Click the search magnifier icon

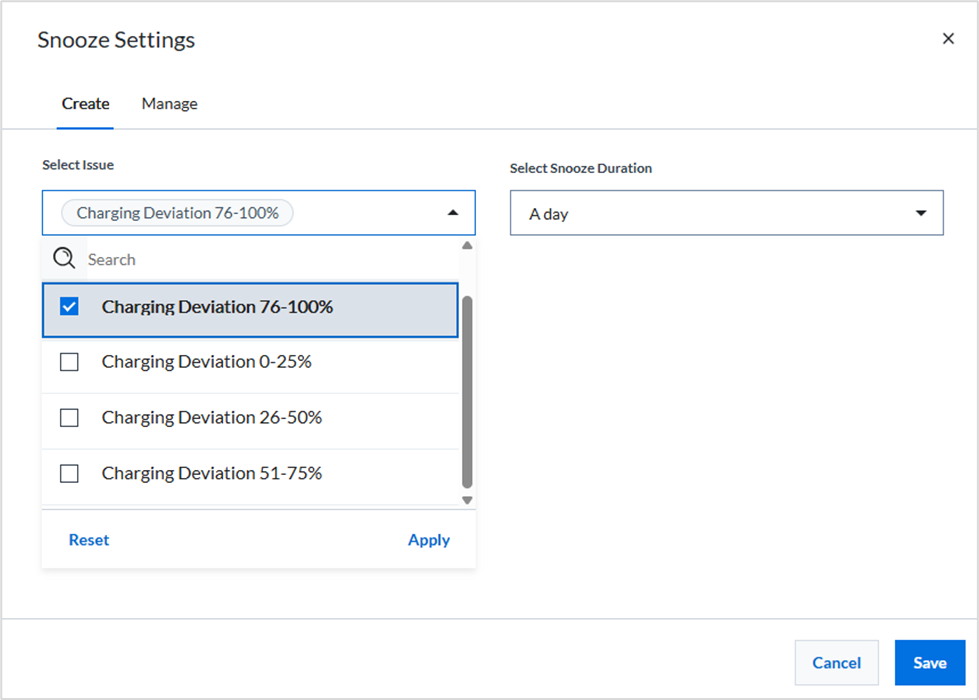point(64,258)
